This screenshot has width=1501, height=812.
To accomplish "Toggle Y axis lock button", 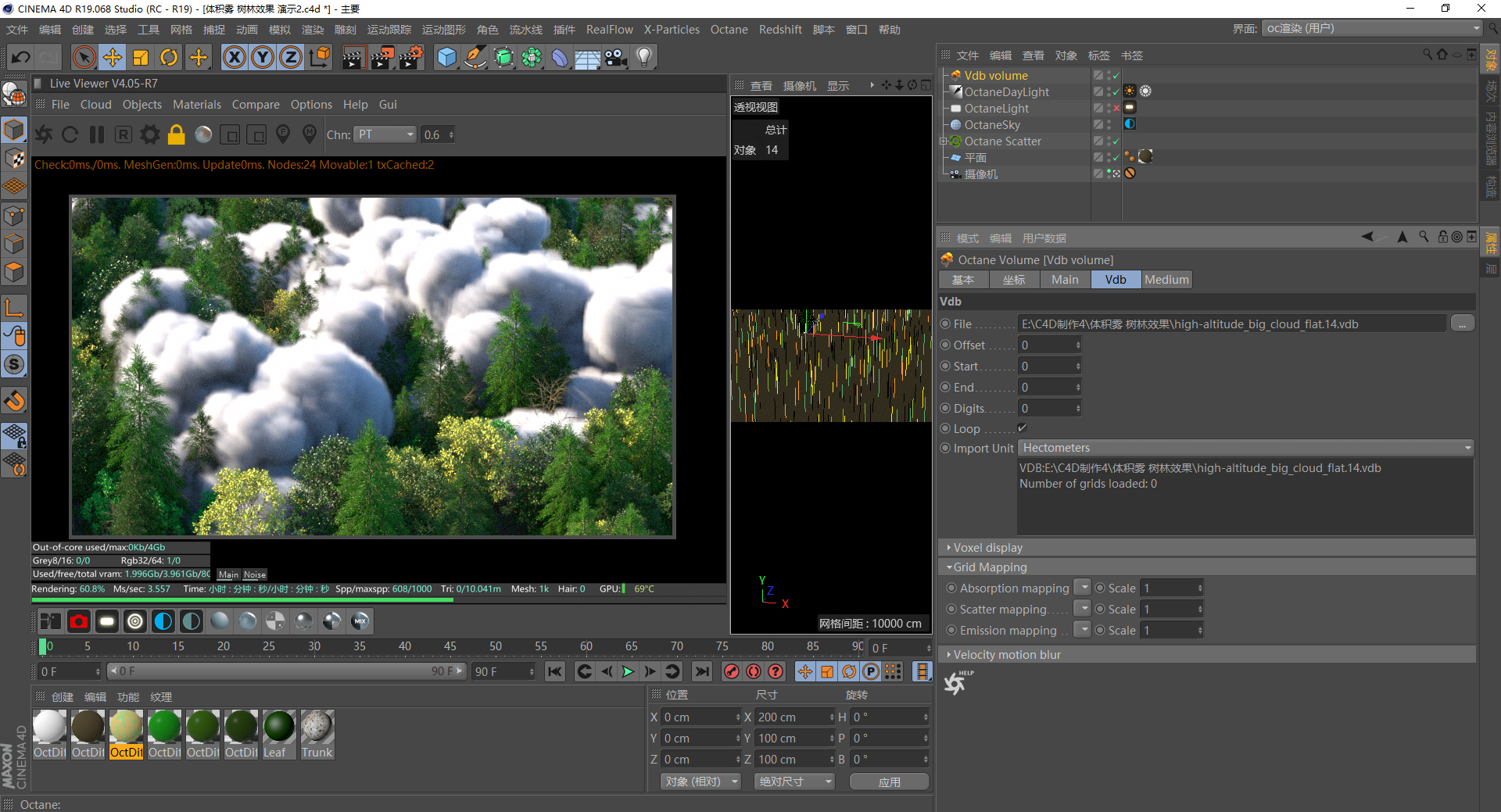I will click(x=263, y=57).
